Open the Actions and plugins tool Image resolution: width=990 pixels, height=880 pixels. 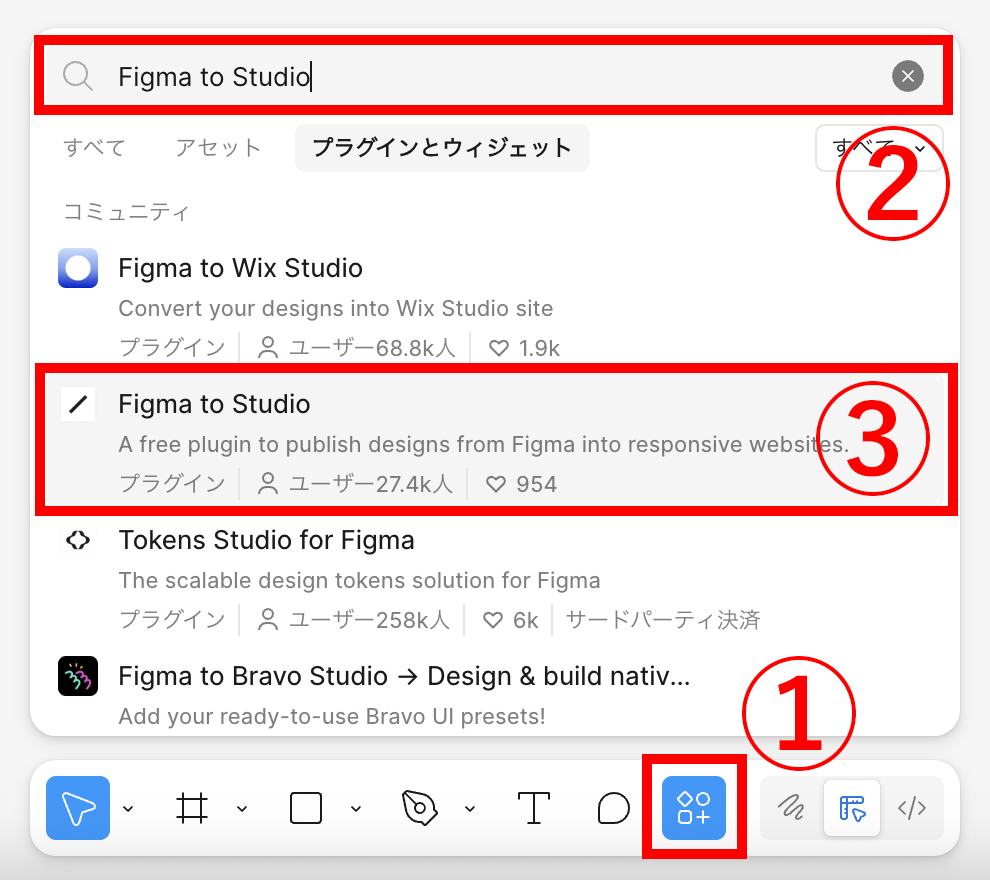tap(694, 808)
